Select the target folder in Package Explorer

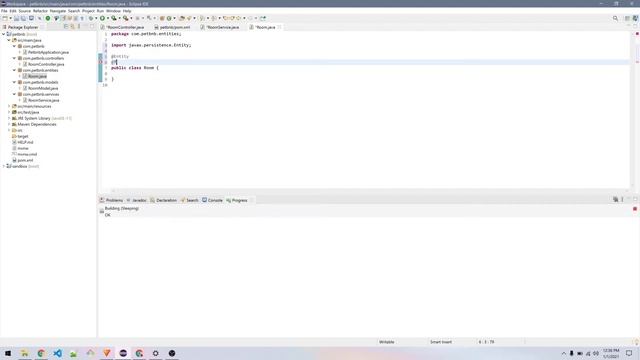23,136
